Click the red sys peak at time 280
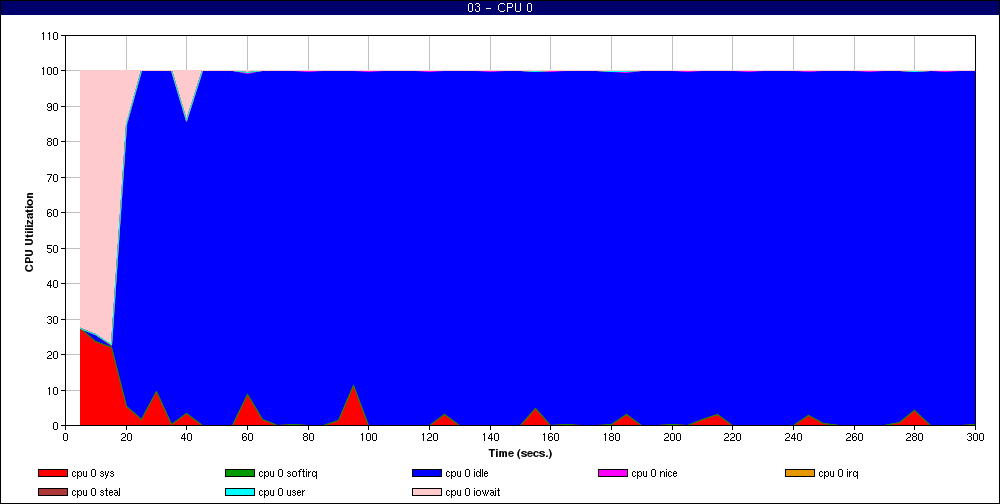 coord(915,417)
